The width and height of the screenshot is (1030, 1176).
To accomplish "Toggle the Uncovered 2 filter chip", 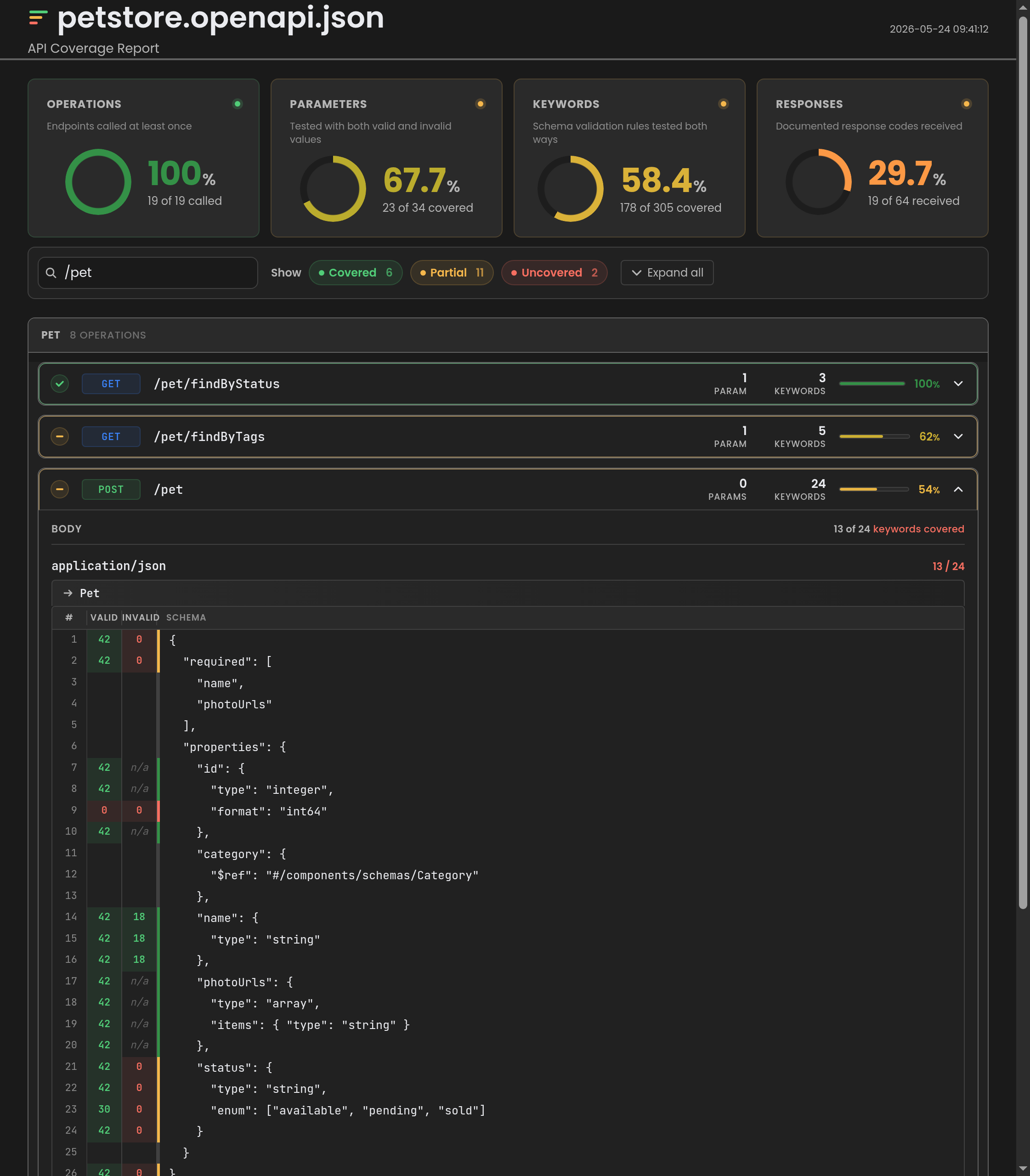I will point(554,272).
